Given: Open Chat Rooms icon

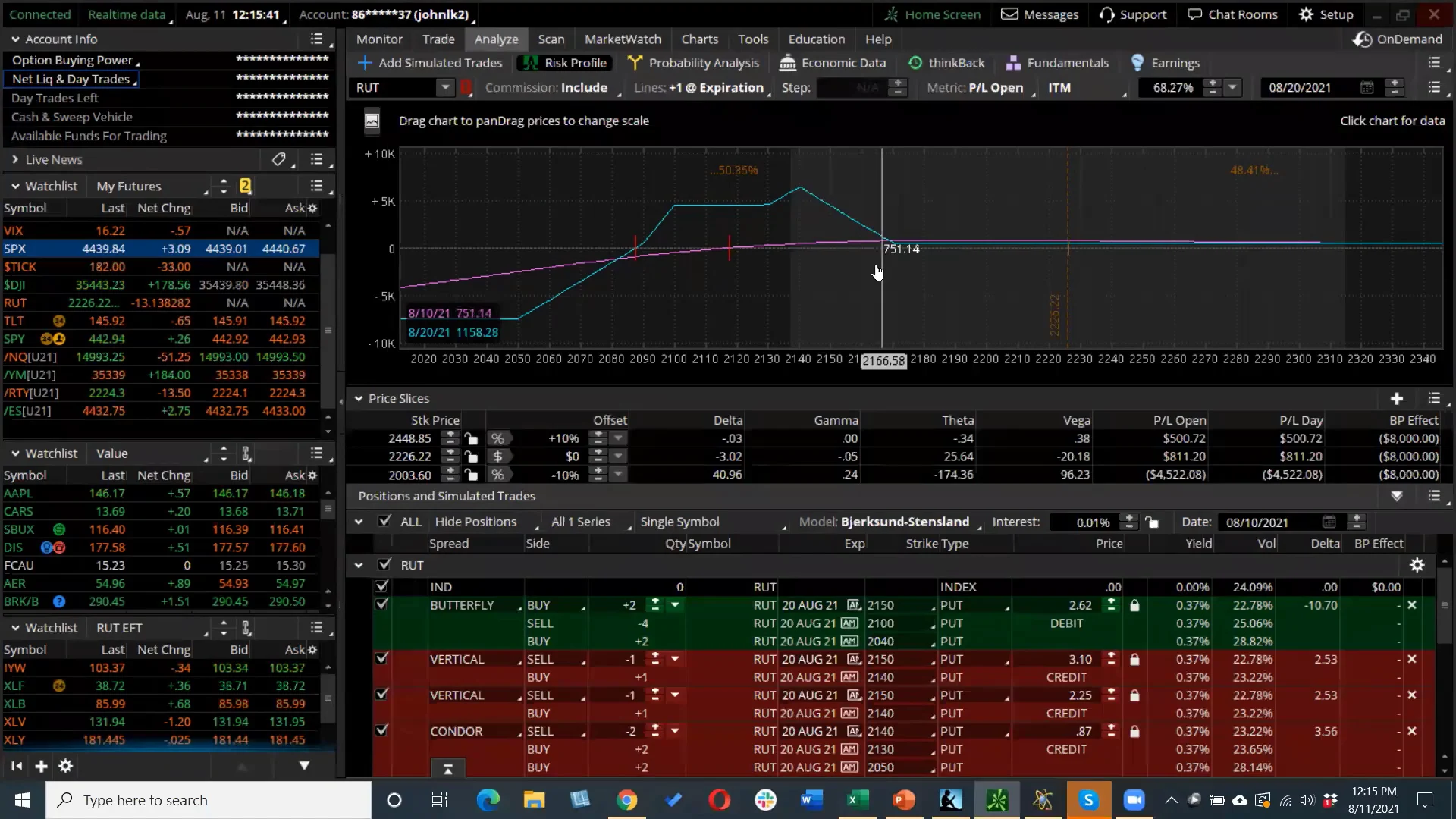Looking at the screenshot, I should point(1194,14).
